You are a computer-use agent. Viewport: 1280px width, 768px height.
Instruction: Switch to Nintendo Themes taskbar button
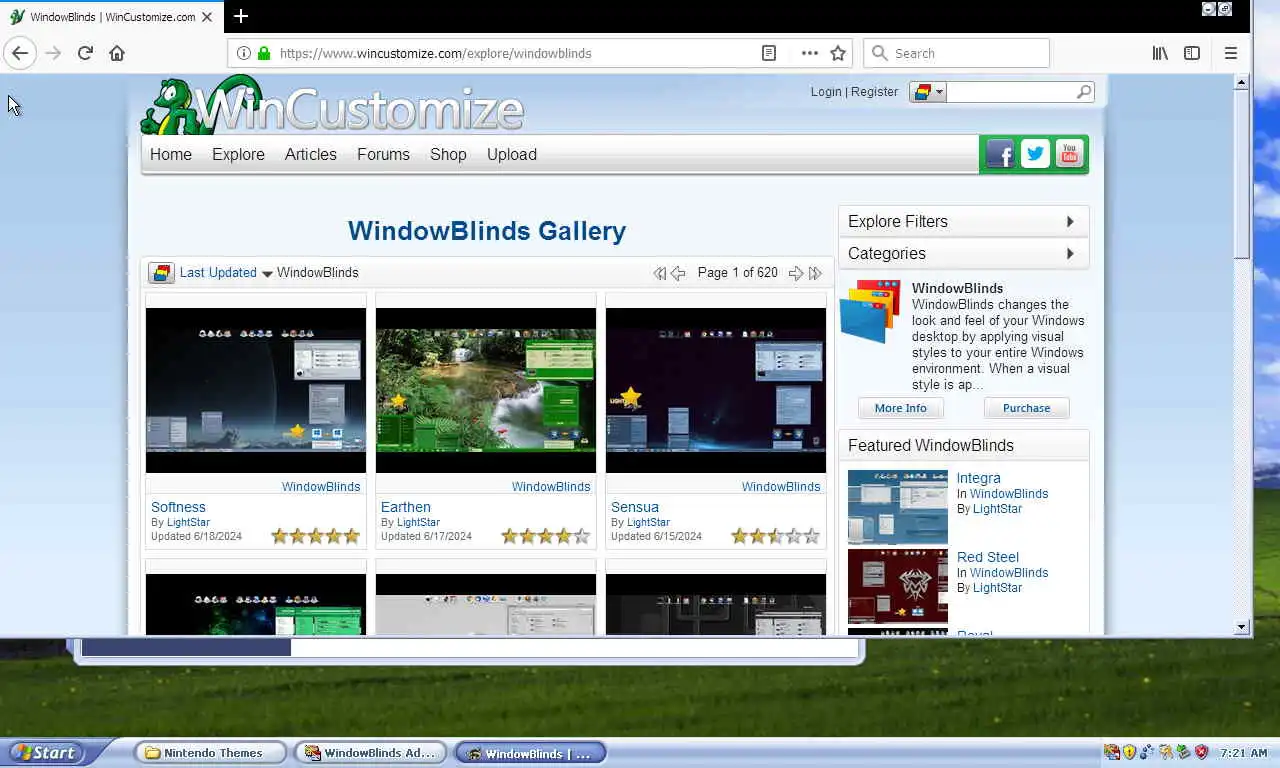tap(210, 753)
